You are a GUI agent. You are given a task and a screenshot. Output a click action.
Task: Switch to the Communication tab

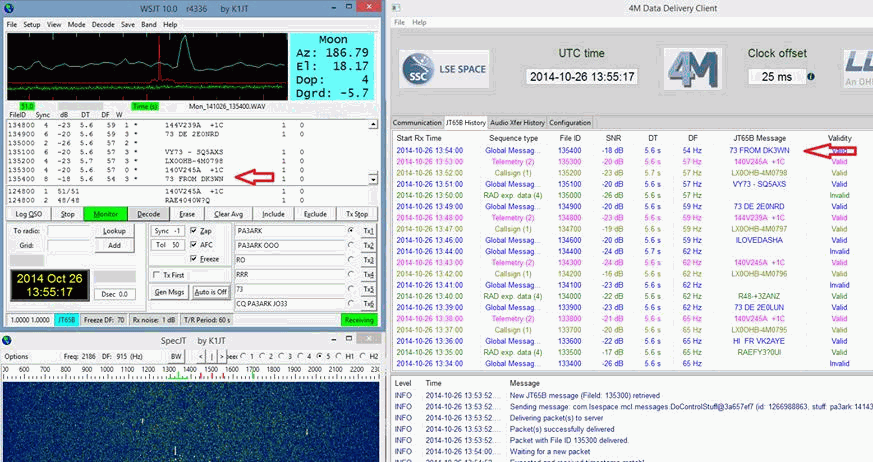pyautogui.click(x=417, y=122)
